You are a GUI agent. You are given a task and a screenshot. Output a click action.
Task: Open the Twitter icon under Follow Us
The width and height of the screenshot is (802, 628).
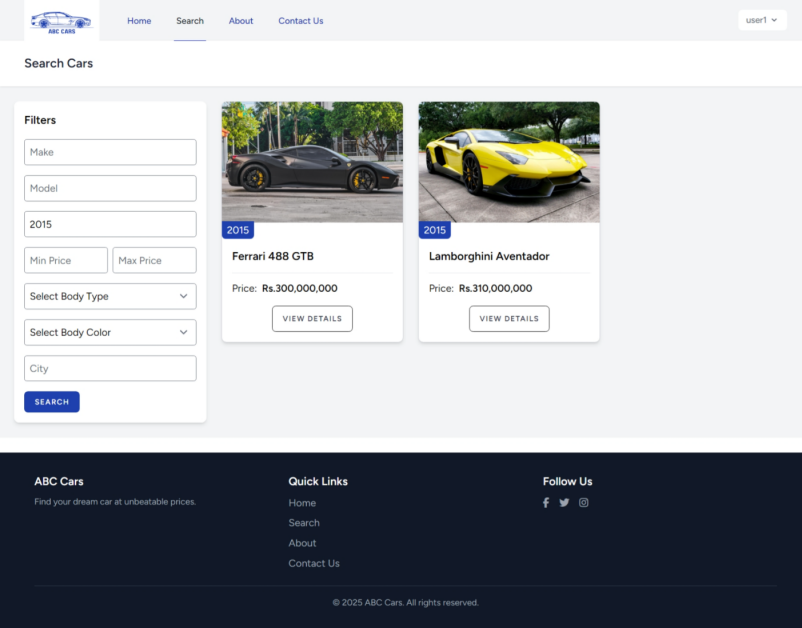(x=564, y=502)
